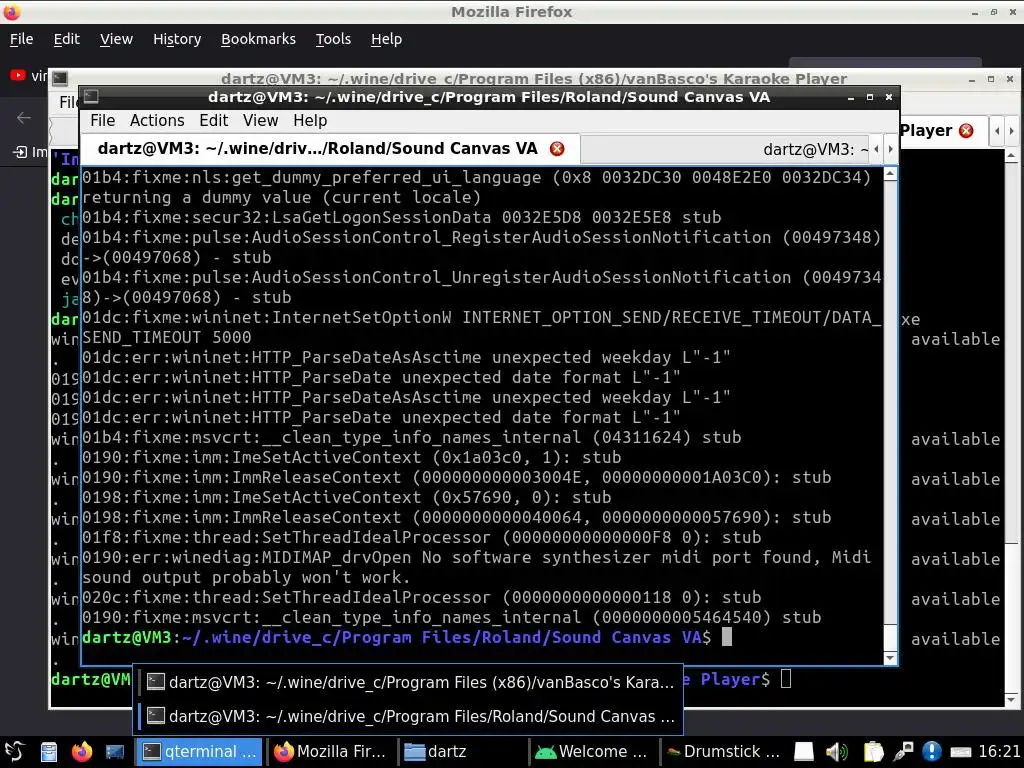This screenshot has width=1024, height=768.
Task: Click the Firefox back arrow button
Action: pyautogui.click(x=24, y=118)
